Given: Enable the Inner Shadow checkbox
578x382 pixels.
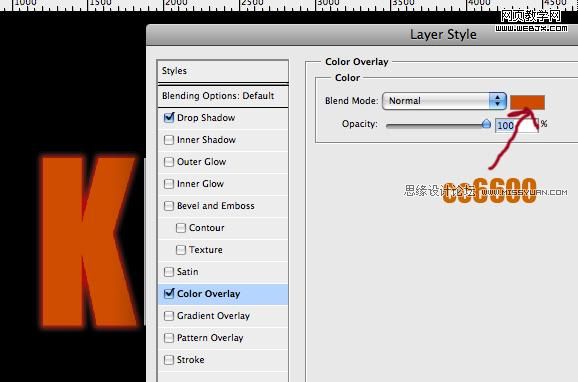Looking at the screenshot, I should point(169,140).
